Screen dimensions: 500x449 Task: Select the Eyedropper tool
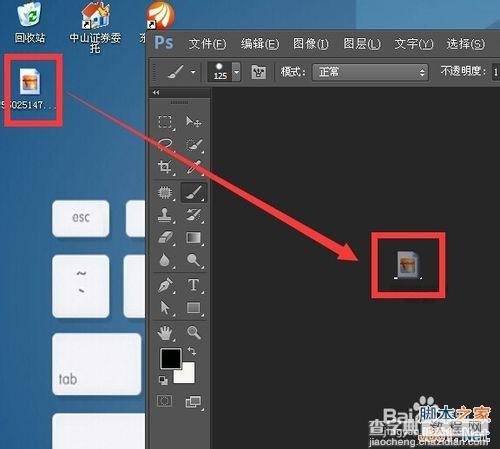[194, 167]
